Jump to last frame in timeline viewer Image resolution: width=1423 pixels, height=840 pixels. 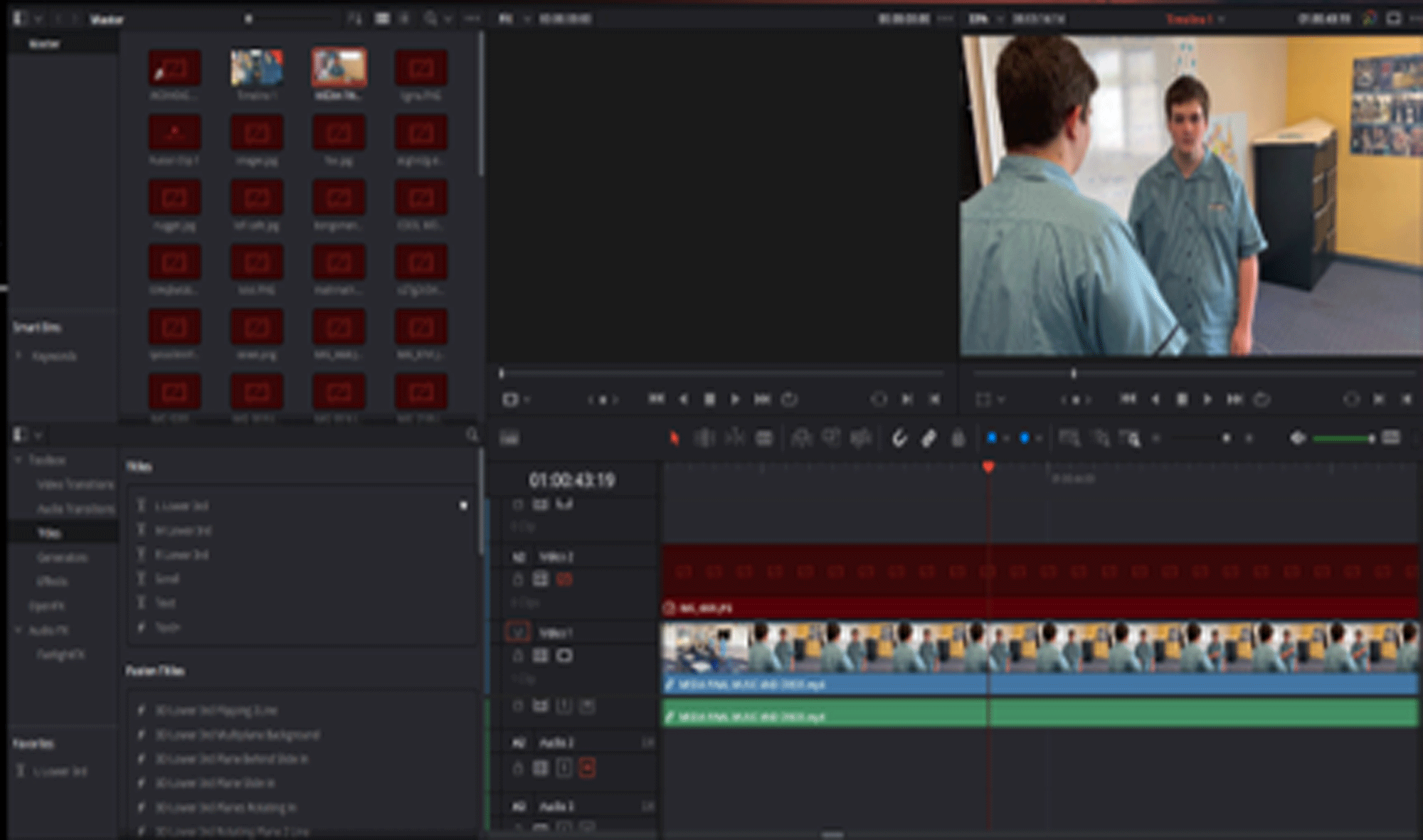1234,400
